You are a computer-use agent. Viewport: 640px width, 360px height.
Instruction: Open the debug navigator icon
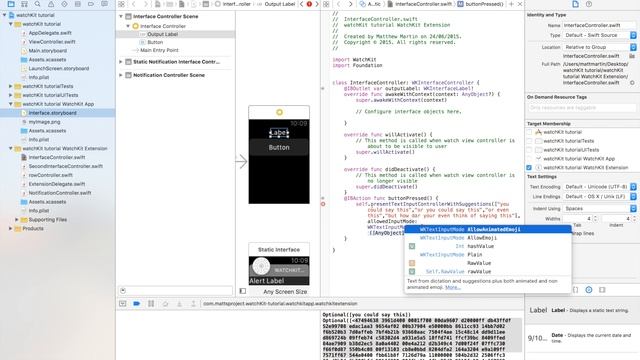pyautogui.click(x=78, y=4)
